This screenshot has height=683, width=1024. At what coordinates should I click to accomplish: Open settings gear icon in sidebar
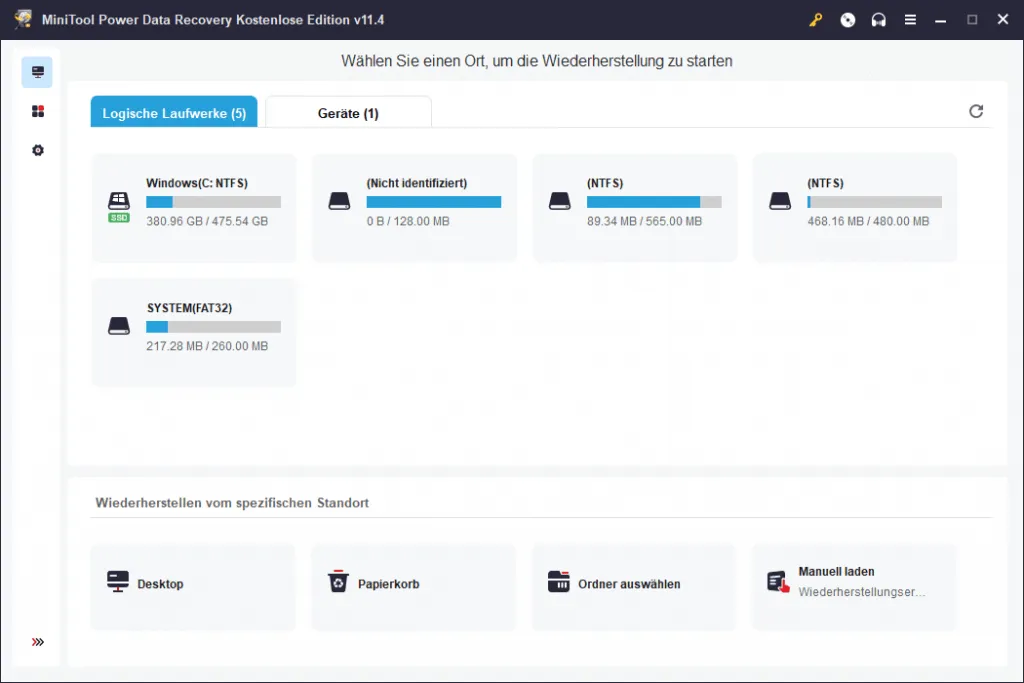point(38,150)
